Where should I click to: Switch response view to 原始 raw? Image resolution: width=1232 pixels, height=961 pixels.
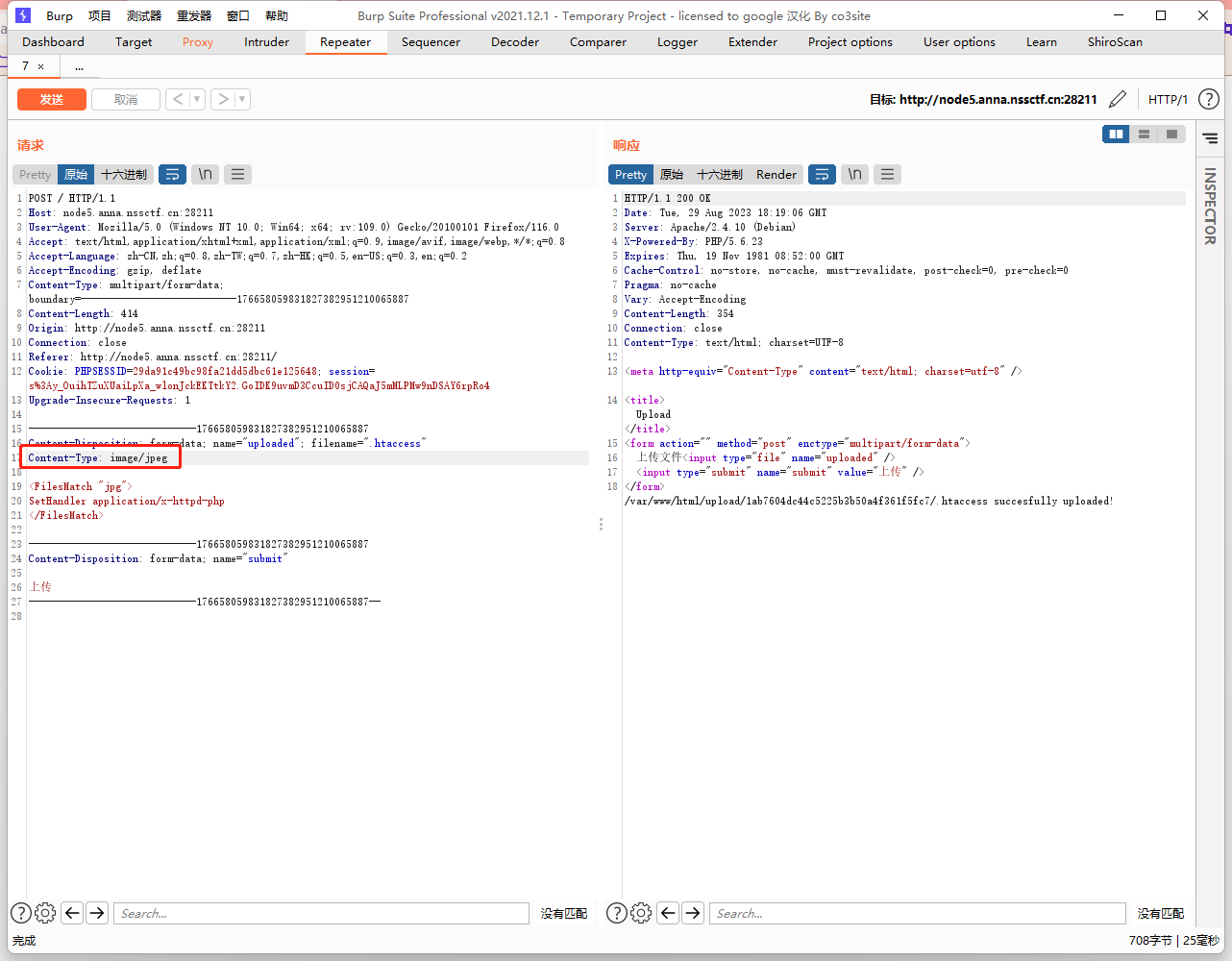click(672, 174)
